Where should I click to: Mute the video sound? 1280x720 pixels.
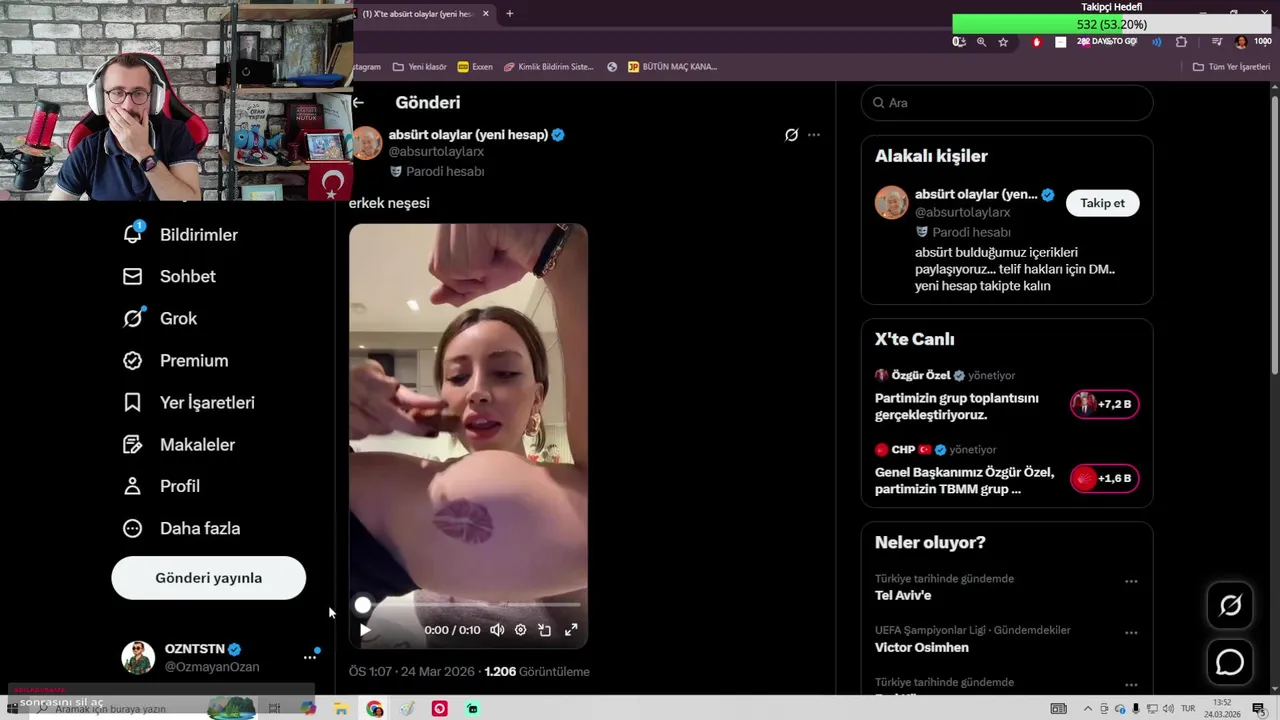497,630
